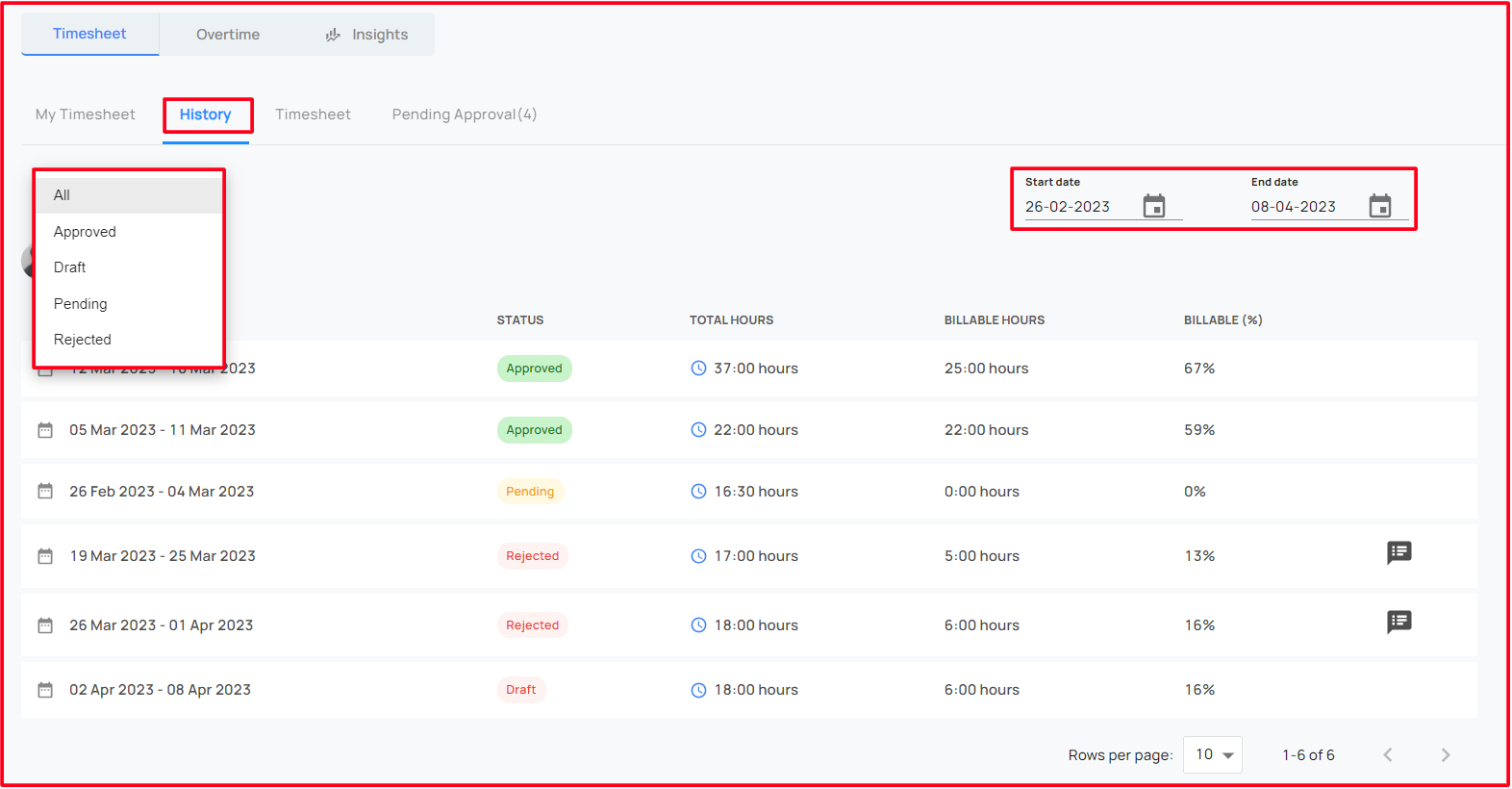Image resolution: width=1512 pixels, height=789 pixels.
Task: Click the Insights chart icon
Action: tap(333, 35)
